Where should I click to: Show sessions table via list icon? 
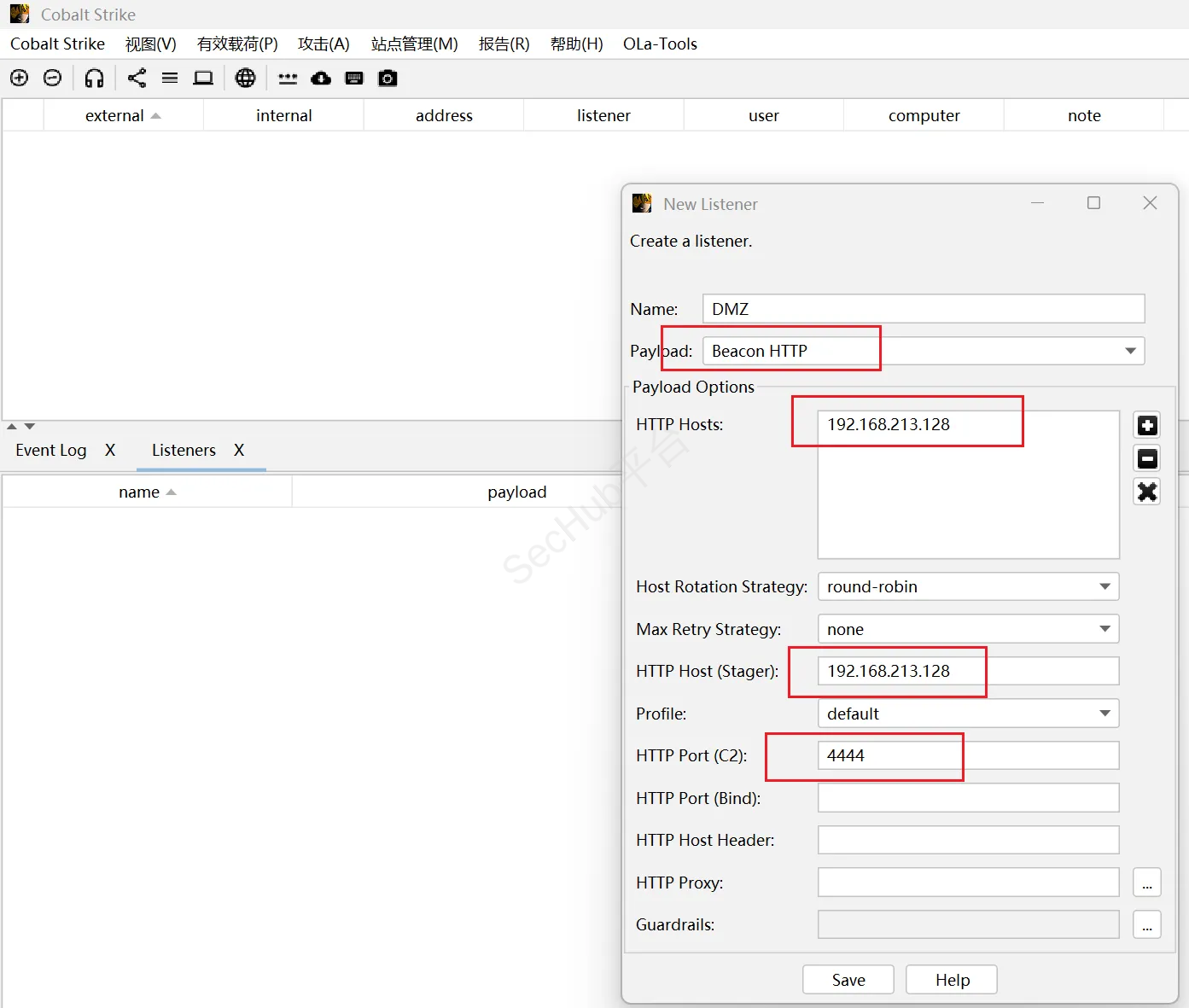click(170, 79)
